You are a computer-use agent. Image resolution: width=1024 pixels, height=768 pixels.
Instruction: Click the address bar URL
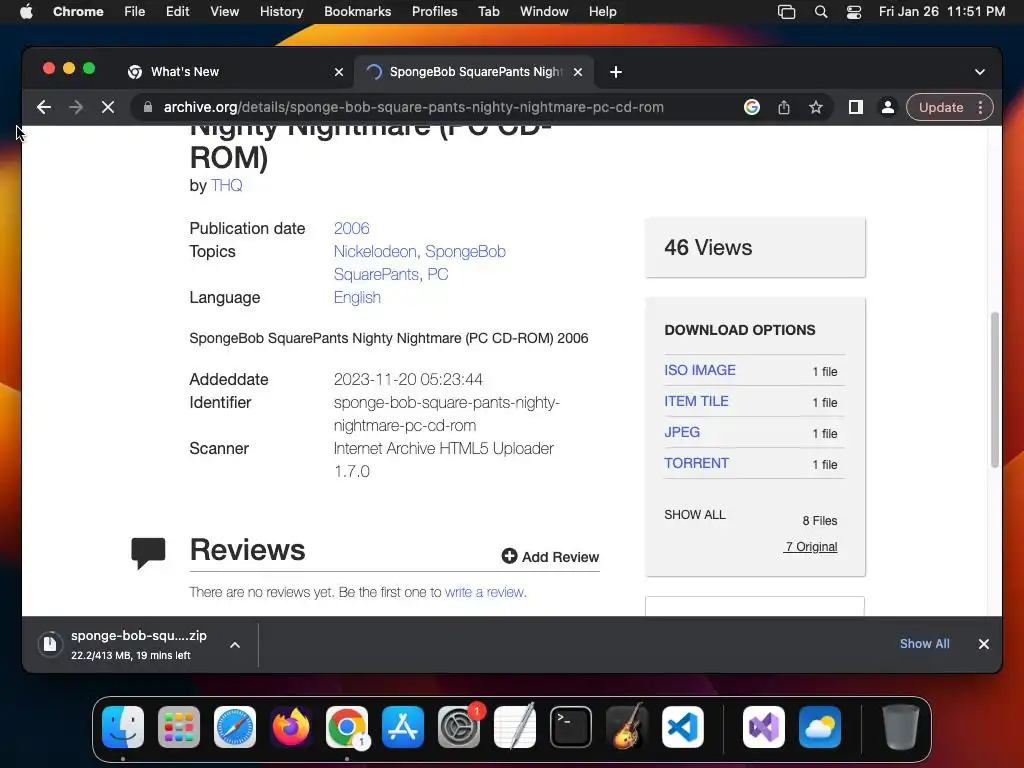[413, 107]
